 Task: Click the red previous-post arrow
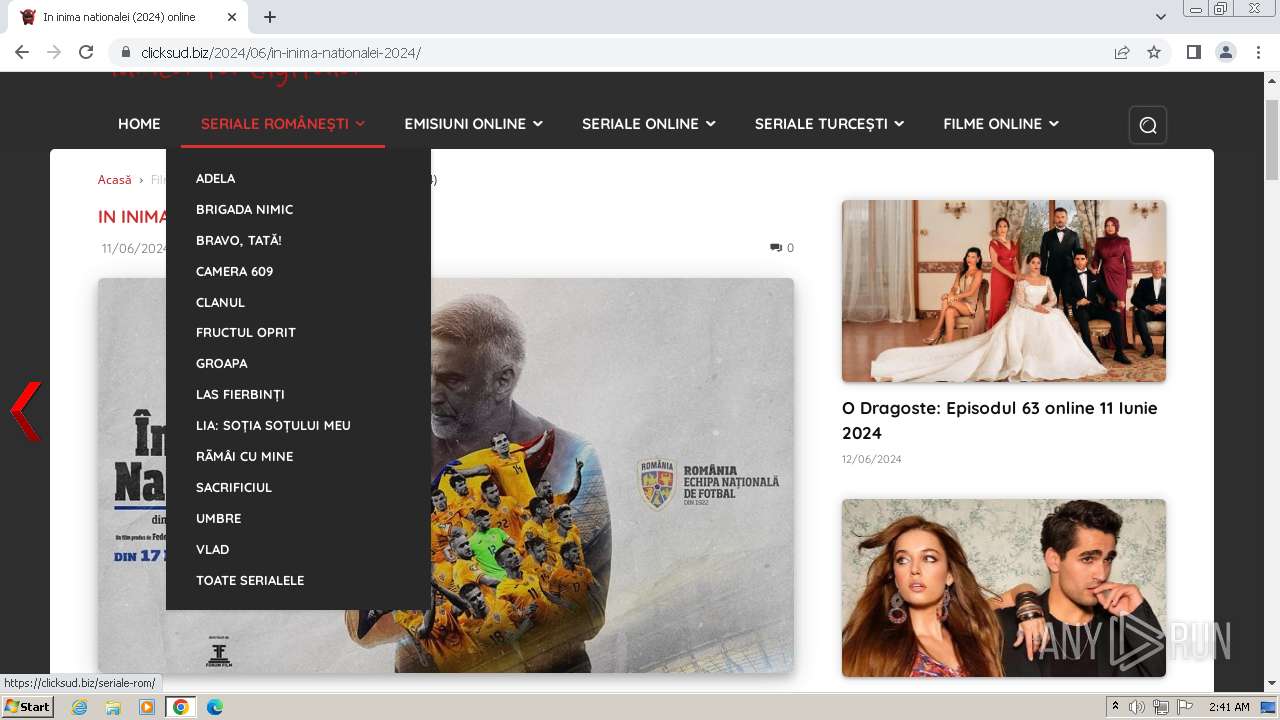tap(26, 411)
